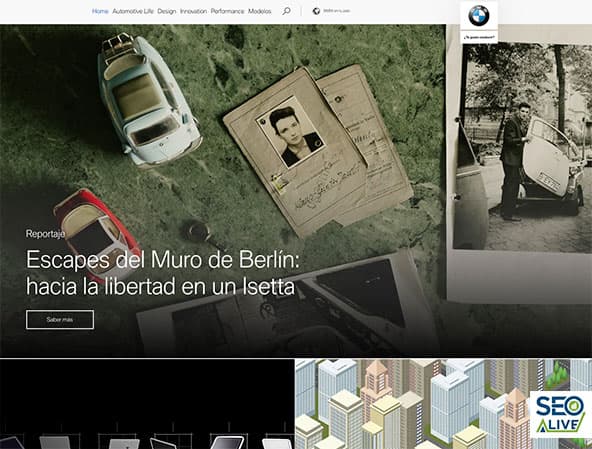Open the Home menu item
This screenshot has height=449, width=592.
(x=100, y=11)
